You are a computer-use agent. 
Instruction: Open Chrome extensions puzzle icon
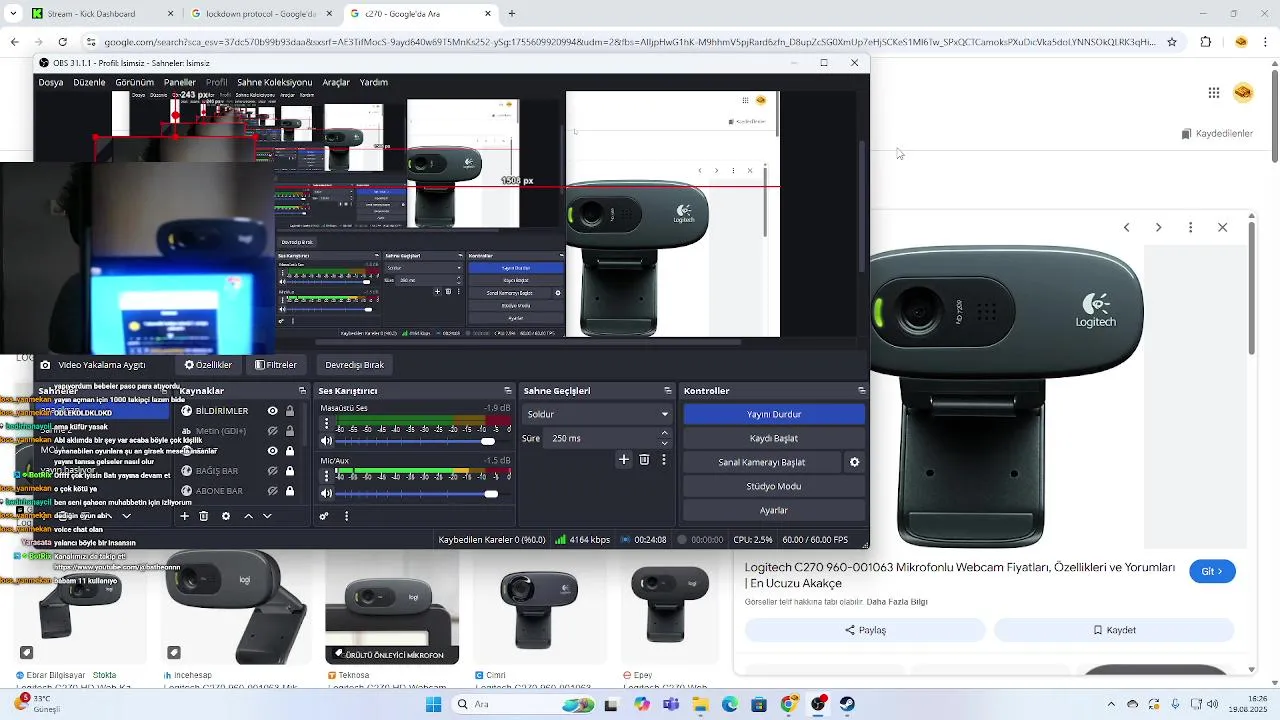pos(1205,42)
